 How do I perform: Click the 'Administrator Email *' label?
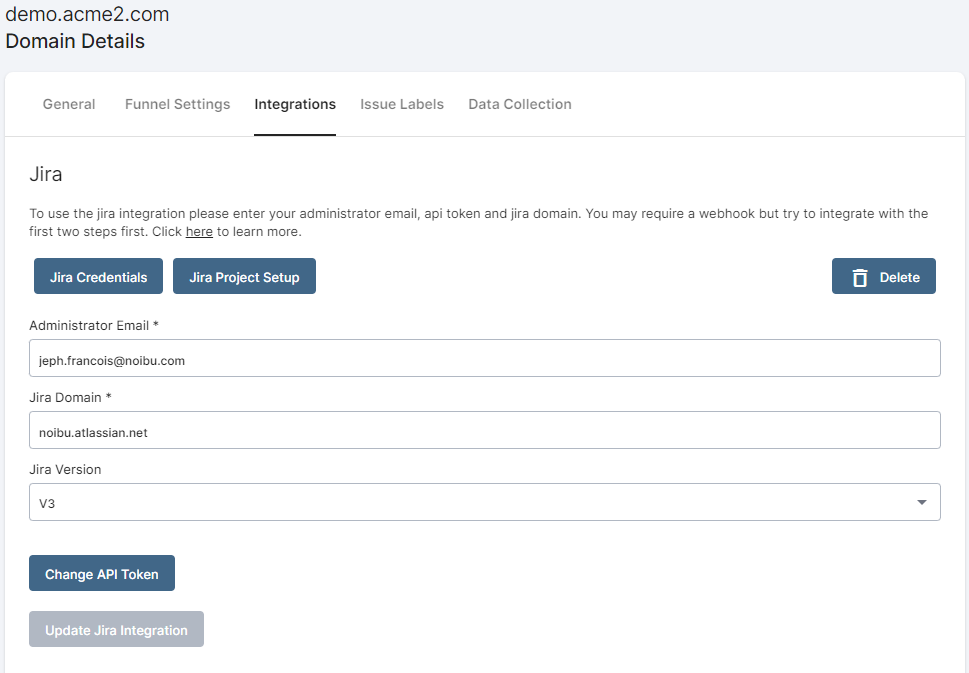(94, 326)
